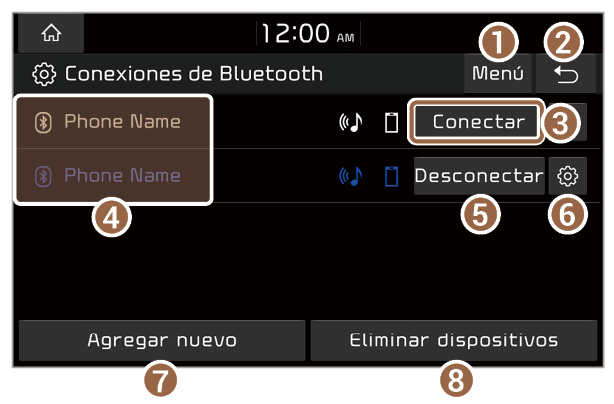The height and width of the screenshot is (404, 614).
Task: Click the Bluetooth icon of second phone
Action: 43,176
